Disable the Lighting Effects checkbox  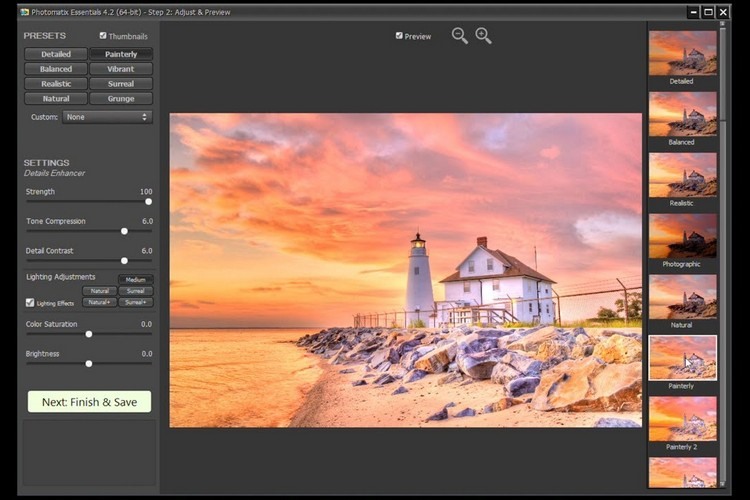[29, 302]
